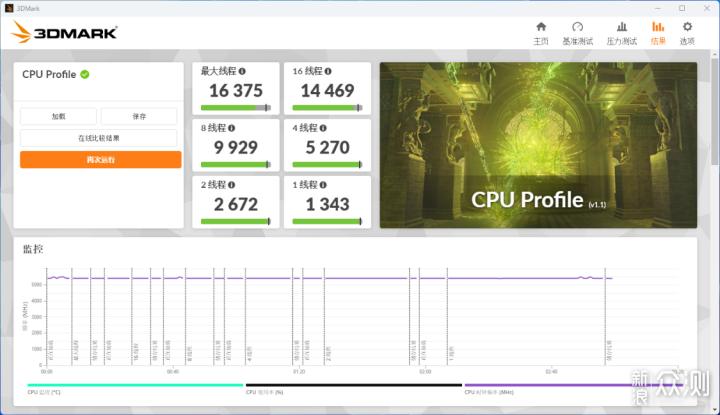This screenshot has width=720, height=415.
Task: Click the 加载 load button
Action: pos(59,116)
